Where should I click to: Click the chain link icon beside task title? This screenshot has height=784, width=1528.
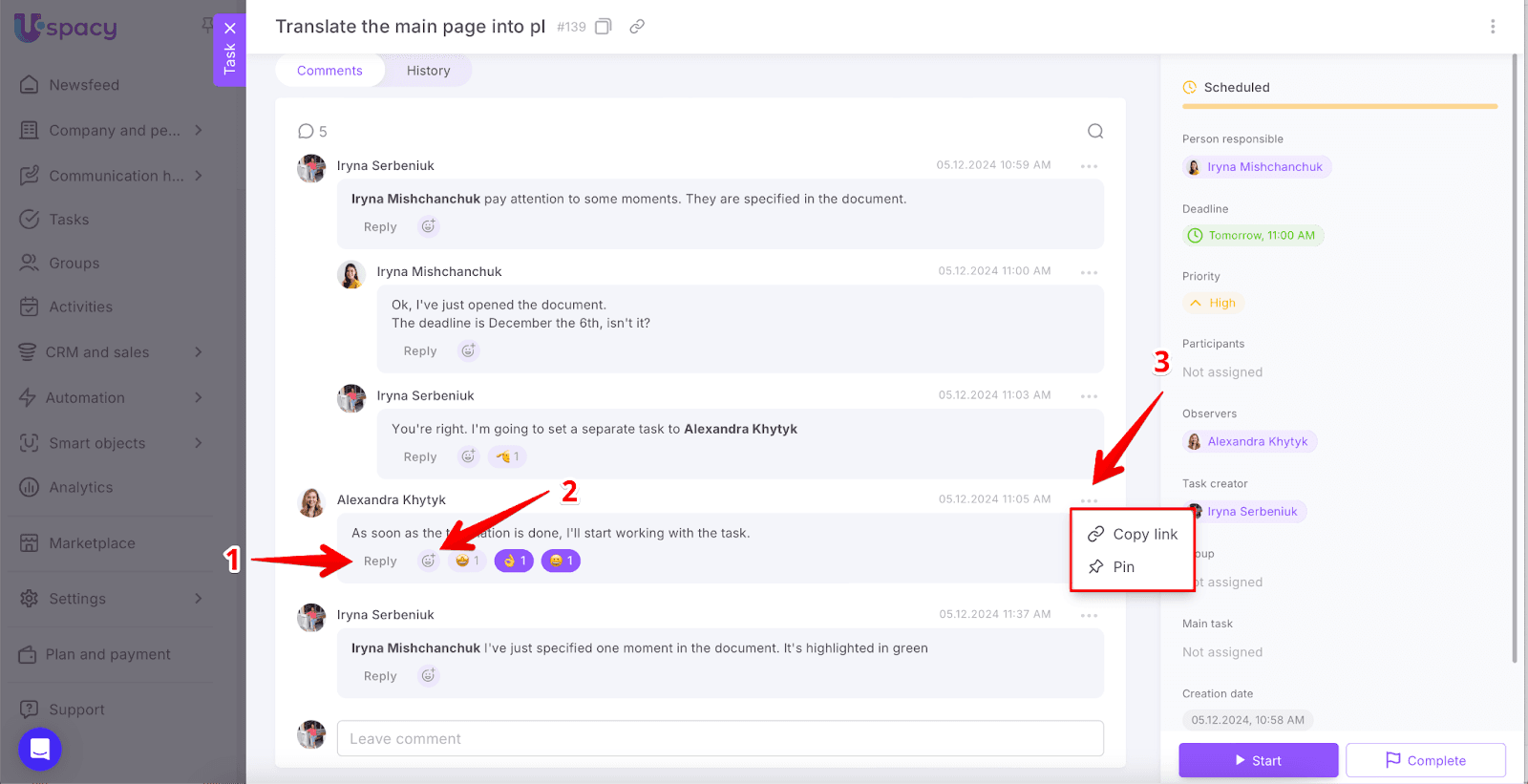tap(637, 27)
